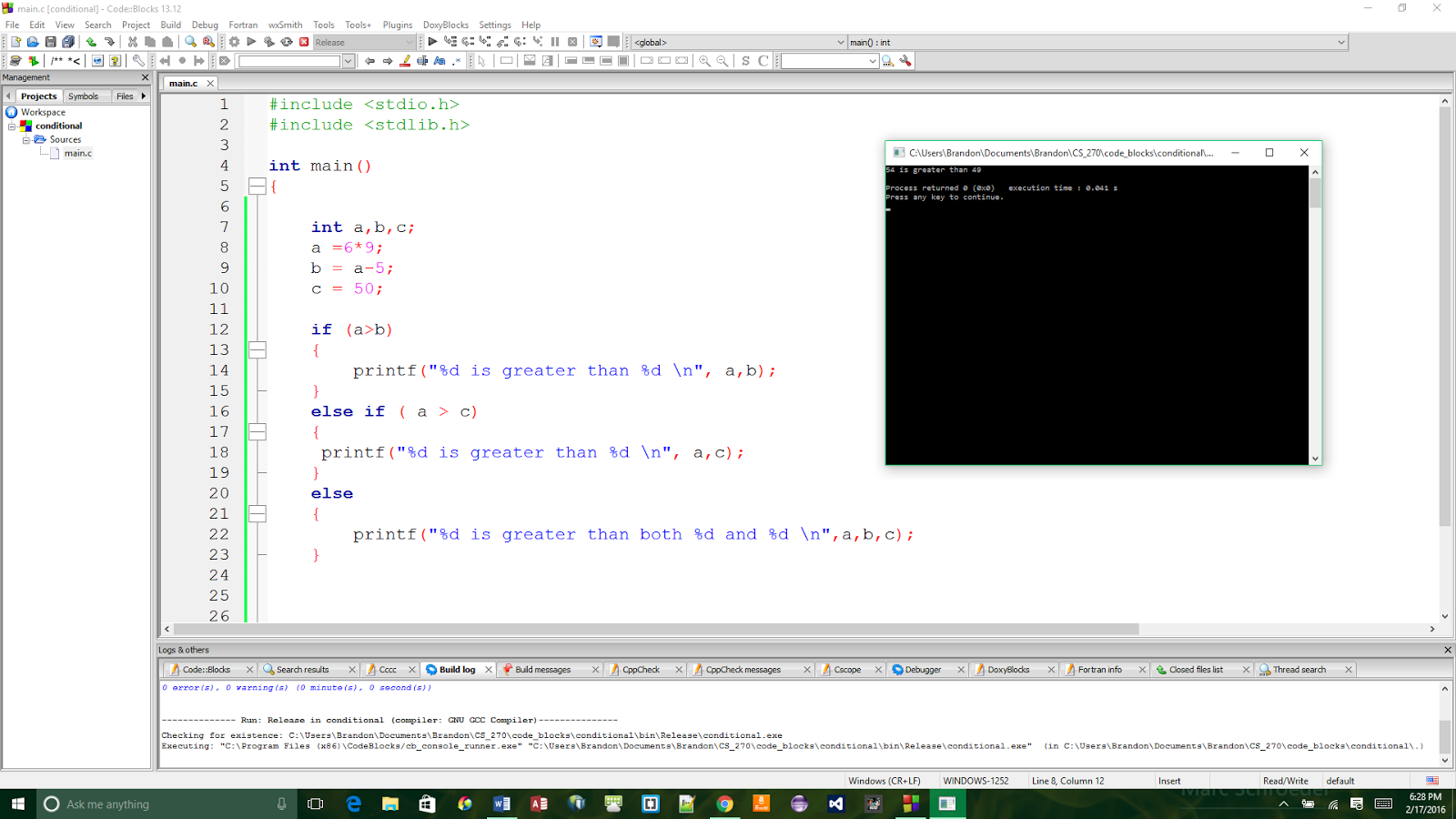1456x819 pixels.
Task: Abort the build with the red X icon
Action: [x=303, y=42]
